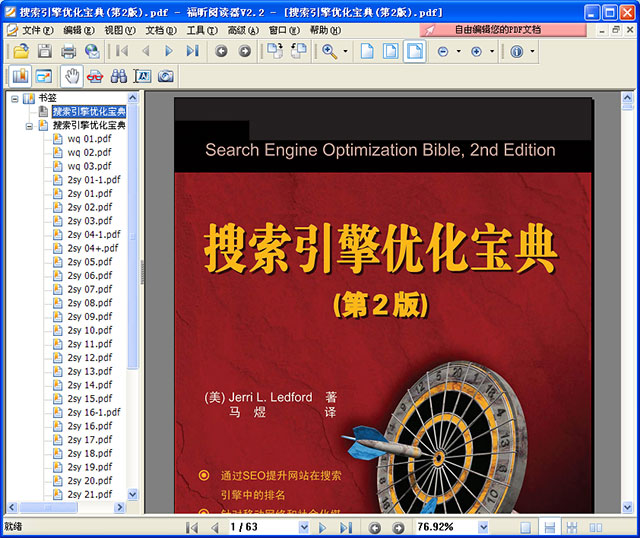
Task: Save the document with the floppy icon
Action: (x=44, y=51)
